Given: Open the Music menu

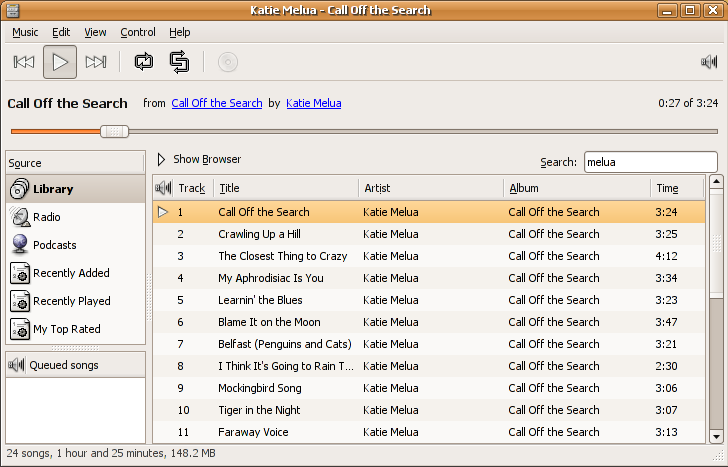Looking at the screenshot, I should (25, 32).
